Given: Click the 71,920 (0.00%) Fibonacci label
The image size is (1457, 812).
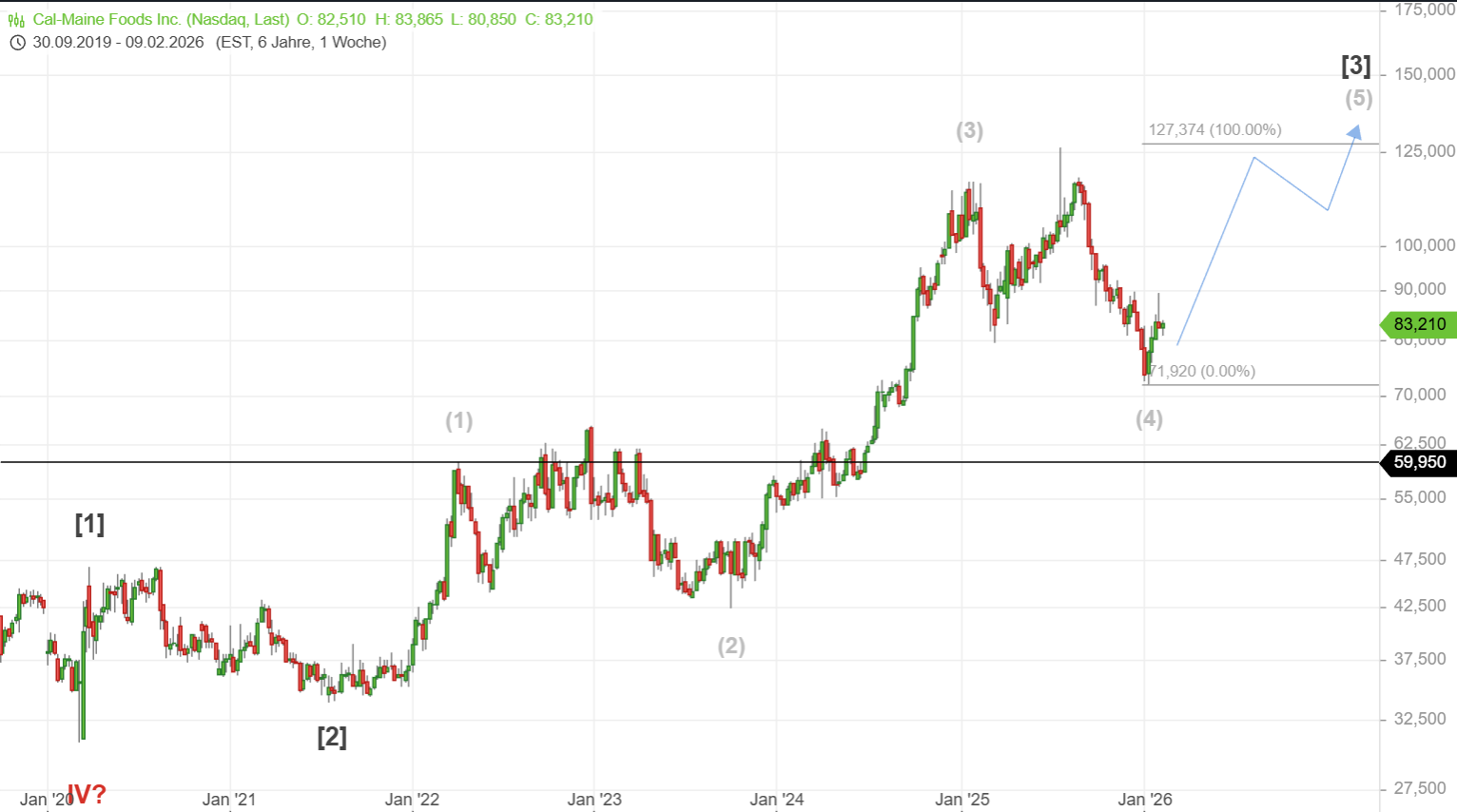Looking at the screenshot, I should click(x=1203, y=371).
